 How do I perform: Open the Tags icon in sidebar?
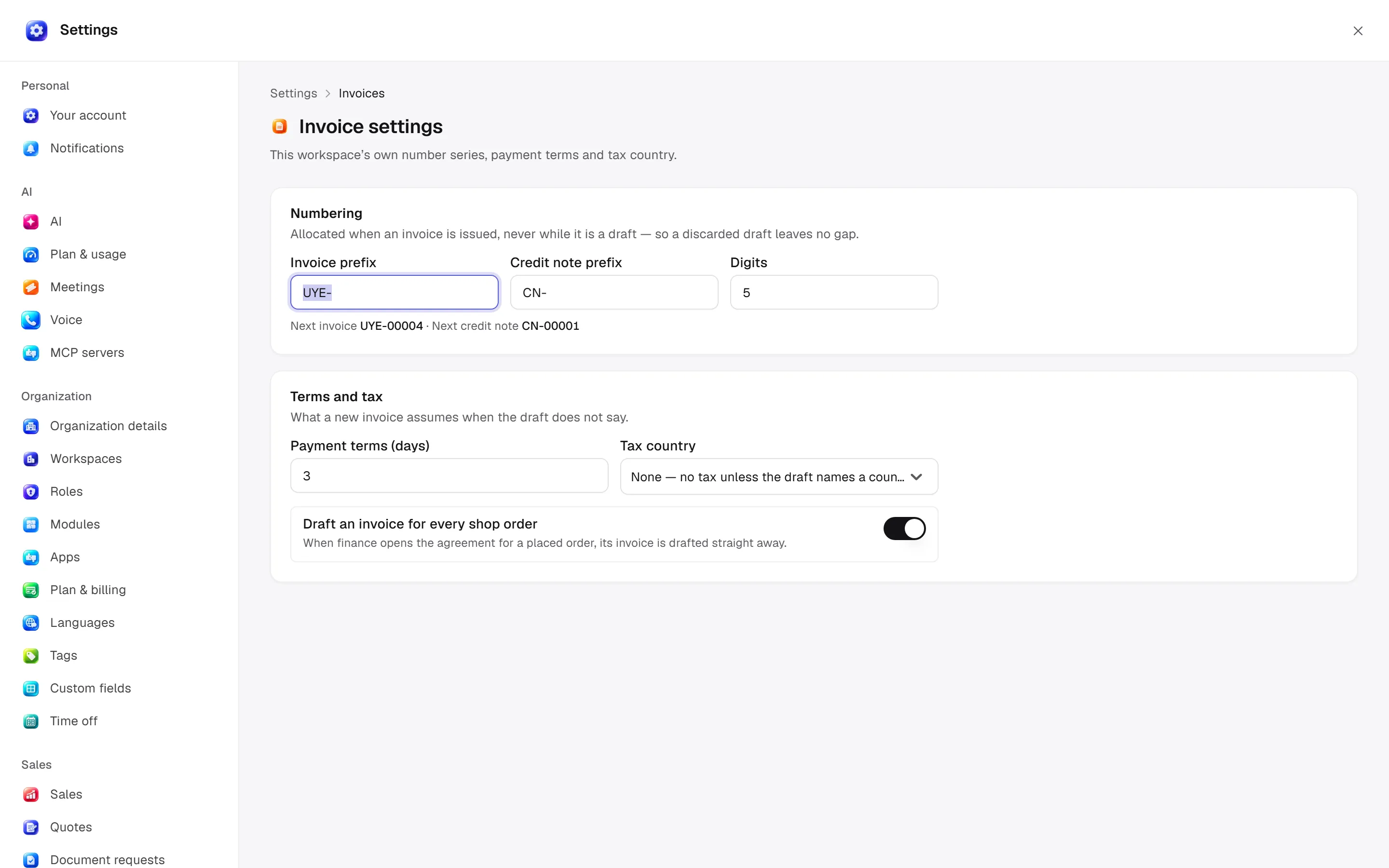coord(31,656)
